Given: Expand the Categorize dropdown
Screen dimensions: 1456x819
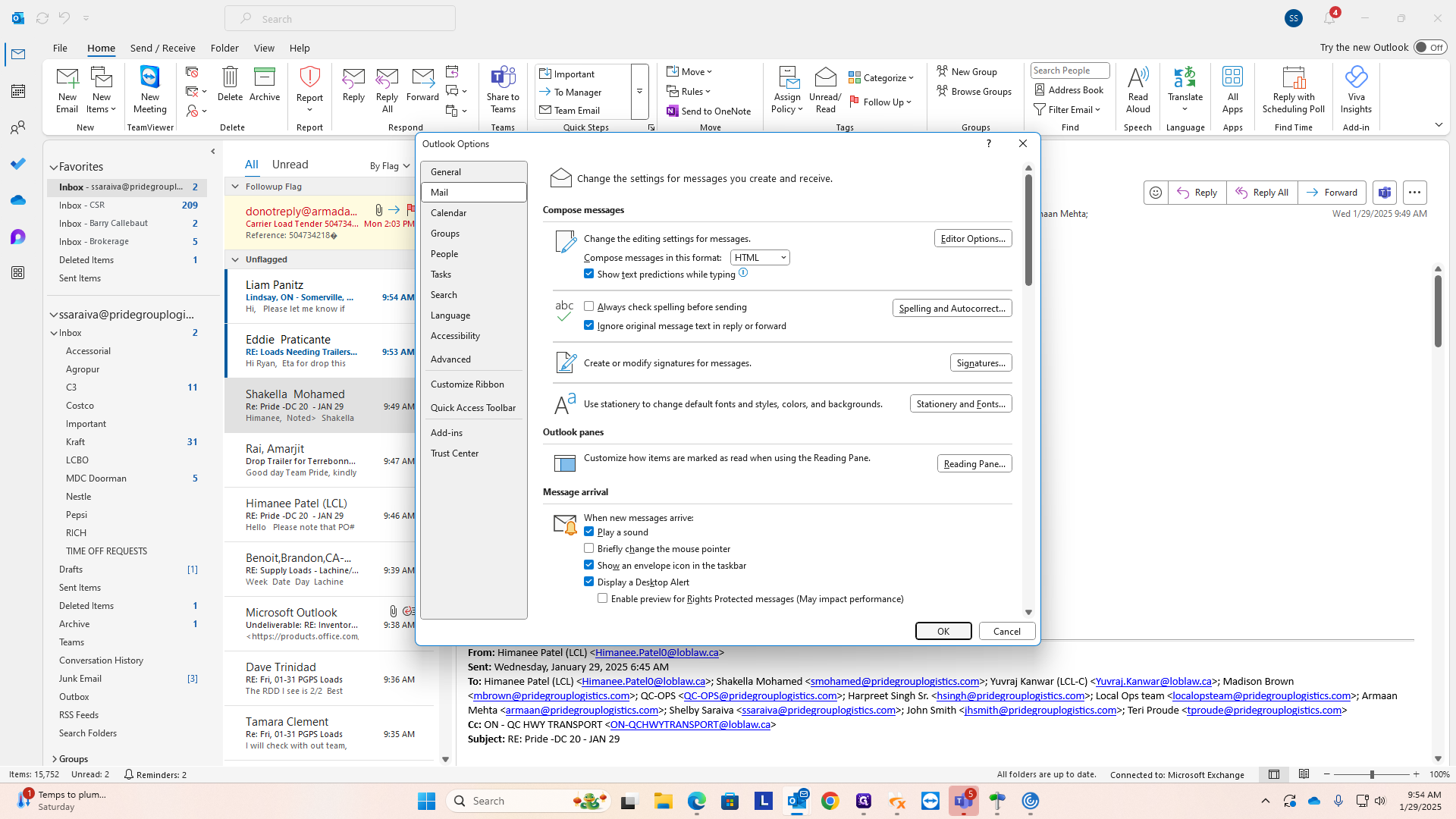Looking at the screenshot, I should tap(881, 77).
